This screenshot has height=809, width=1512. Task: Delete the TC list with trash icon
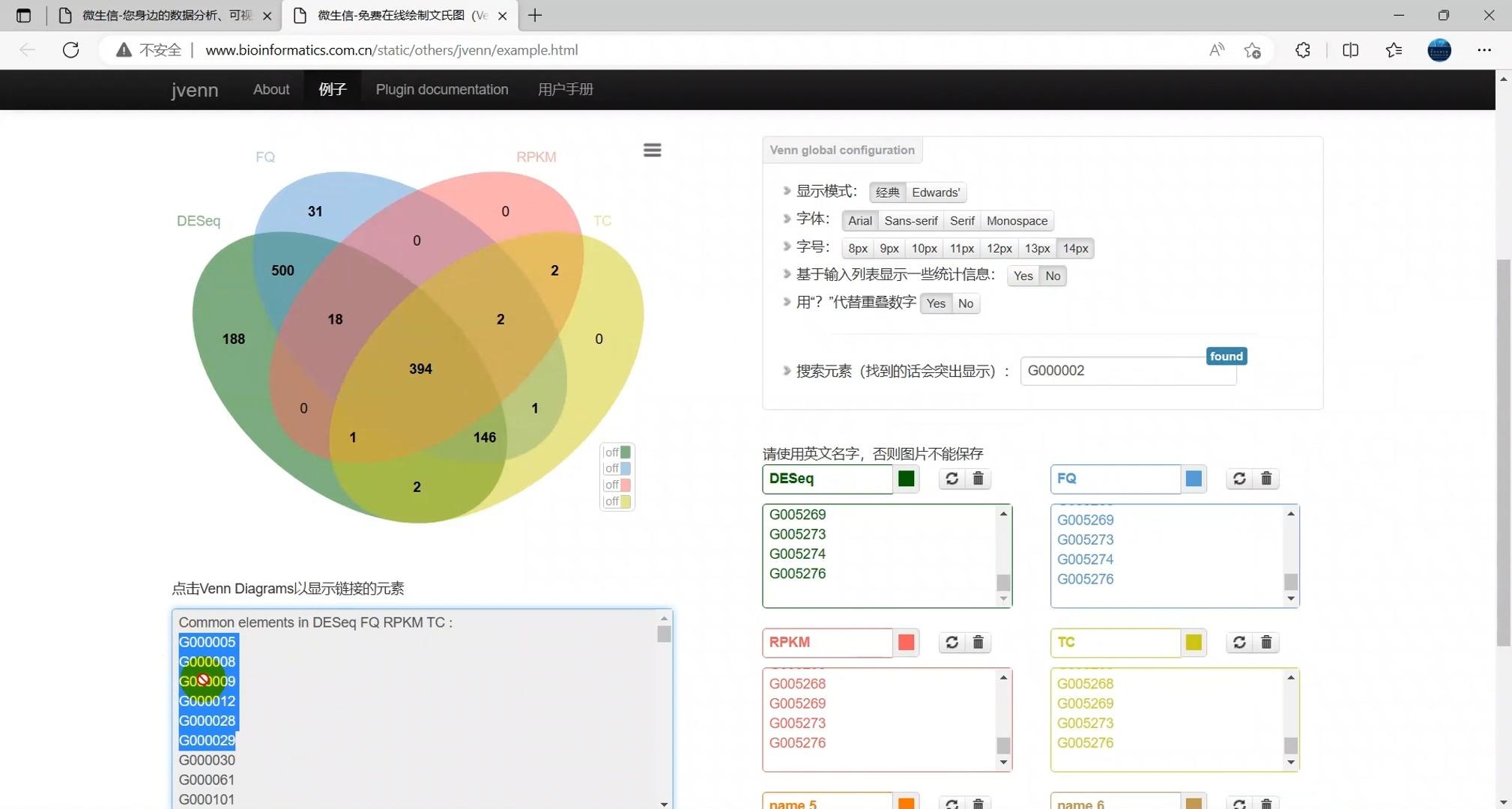(x=1266, y=643)
